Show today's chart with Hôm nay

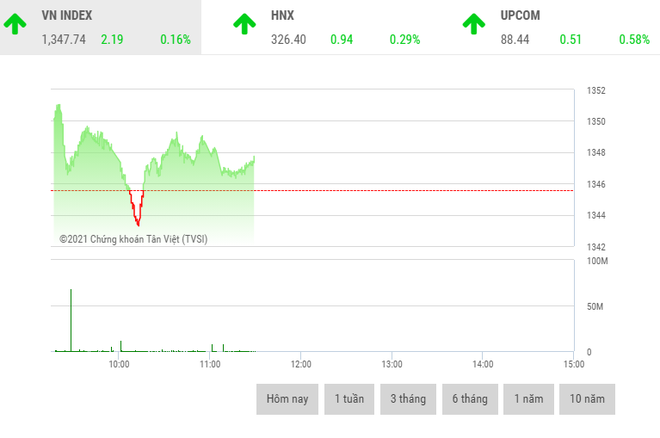pos(288,399)
